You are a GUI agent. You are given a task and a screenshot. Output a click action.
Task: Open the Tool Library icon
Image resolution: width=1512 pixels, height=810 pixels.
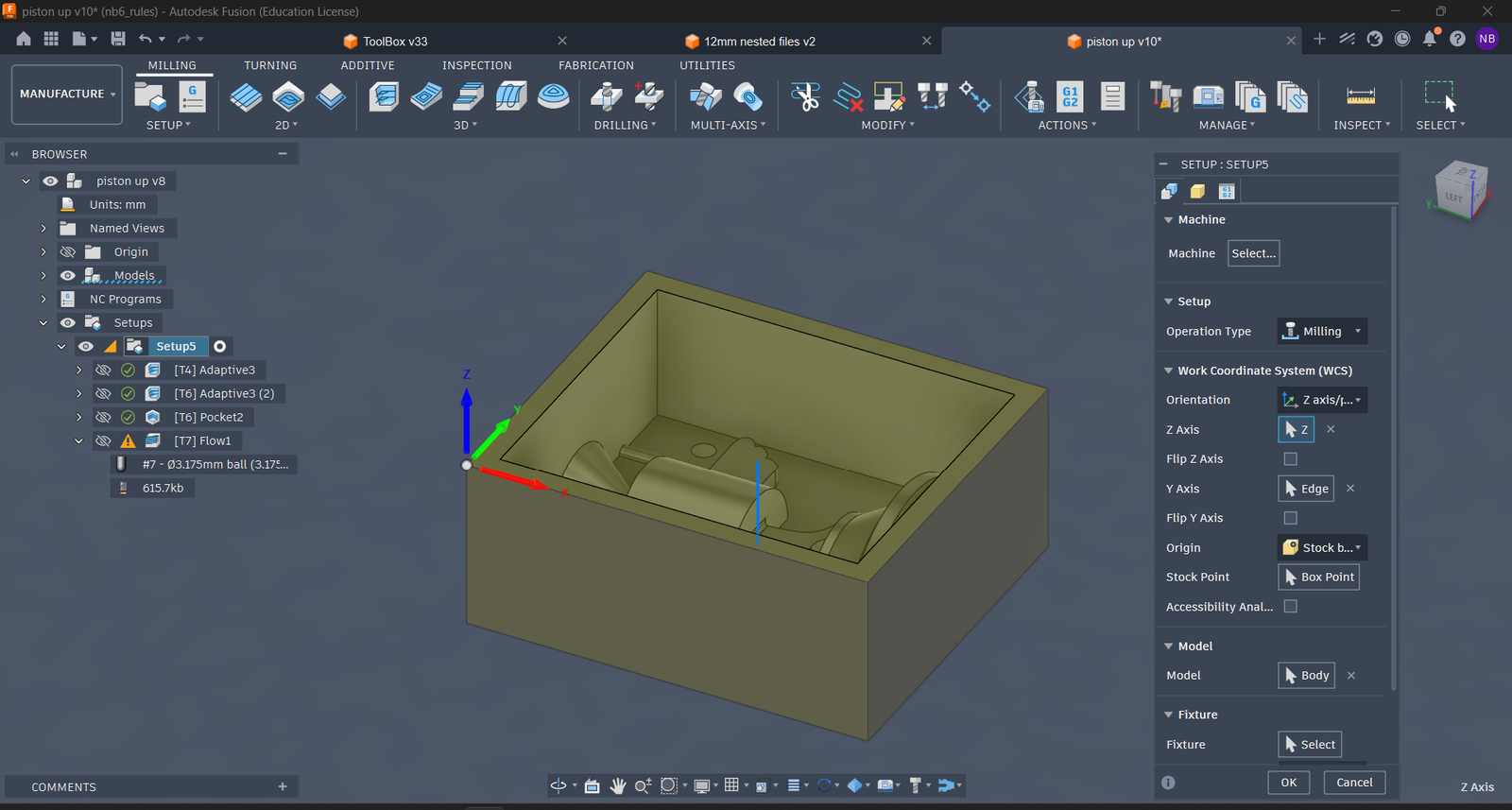[x=1165, y=96]
